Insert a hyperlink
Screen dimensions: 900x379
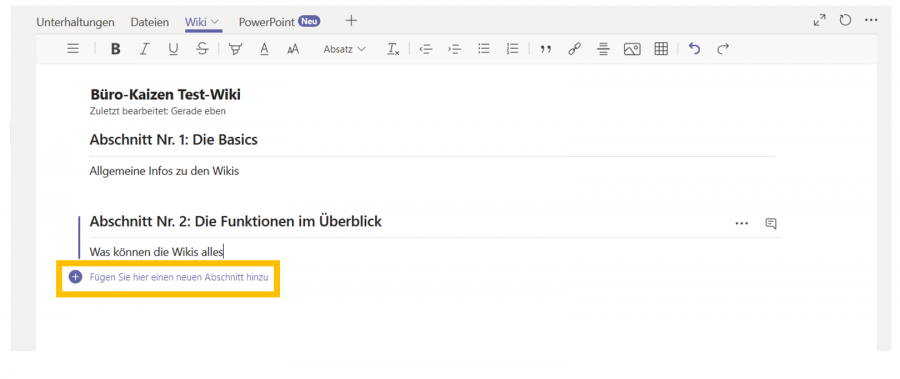[x=574, y=49]
